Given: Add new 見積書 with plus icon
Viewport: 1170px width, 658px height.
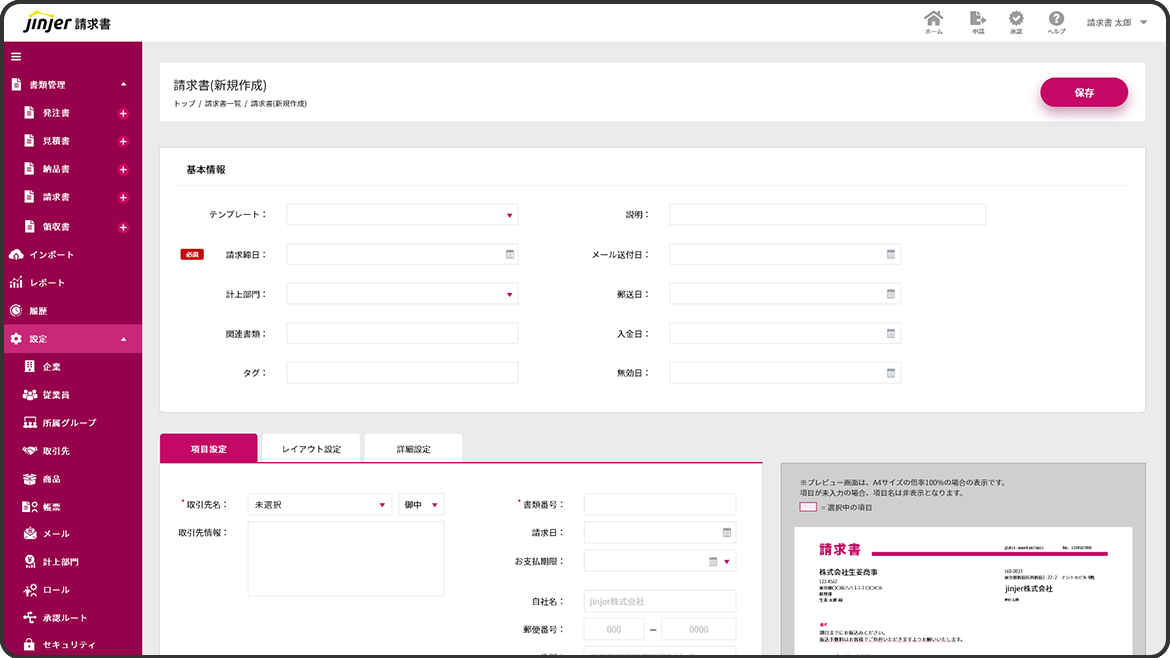Looking at the screenshot, I should tap(124, 142).
